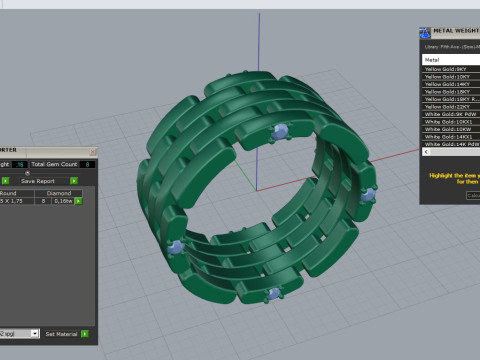Click the blue gem at ring bottom
480x360 pixels.
point(274,294)
